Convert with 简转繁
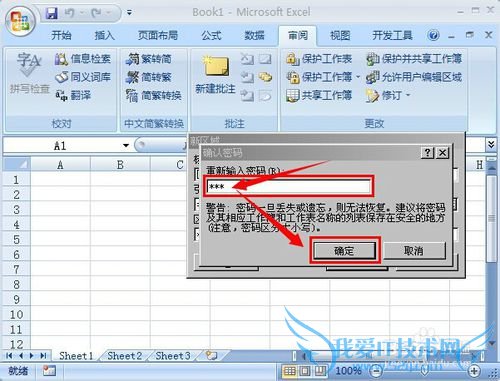500x381 pixels. tap(149, 77)
